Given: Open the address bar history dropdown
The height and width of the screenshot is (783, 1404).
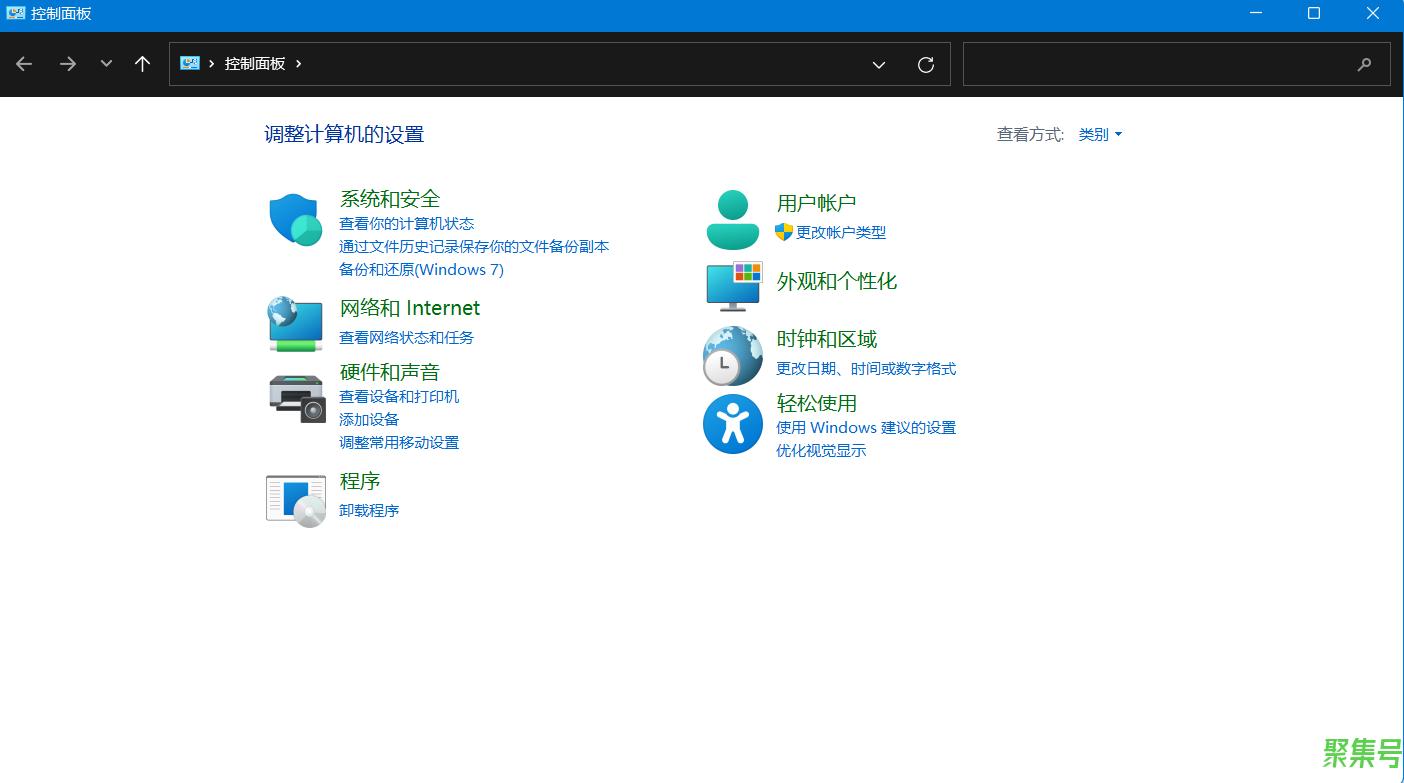Looking at the screenshot, I should click(x=878, y=64).
